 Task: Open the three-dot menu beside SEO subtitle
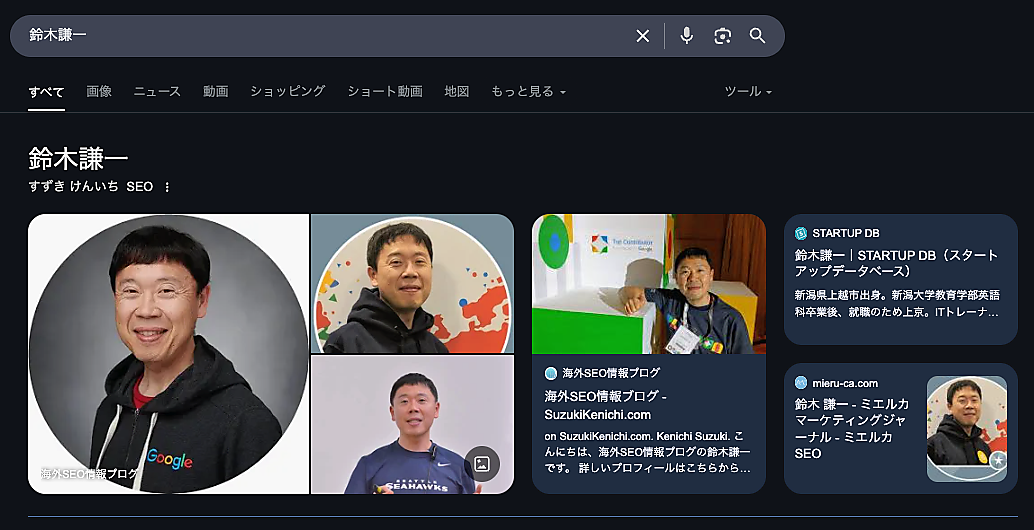click(x=167, y=187)
